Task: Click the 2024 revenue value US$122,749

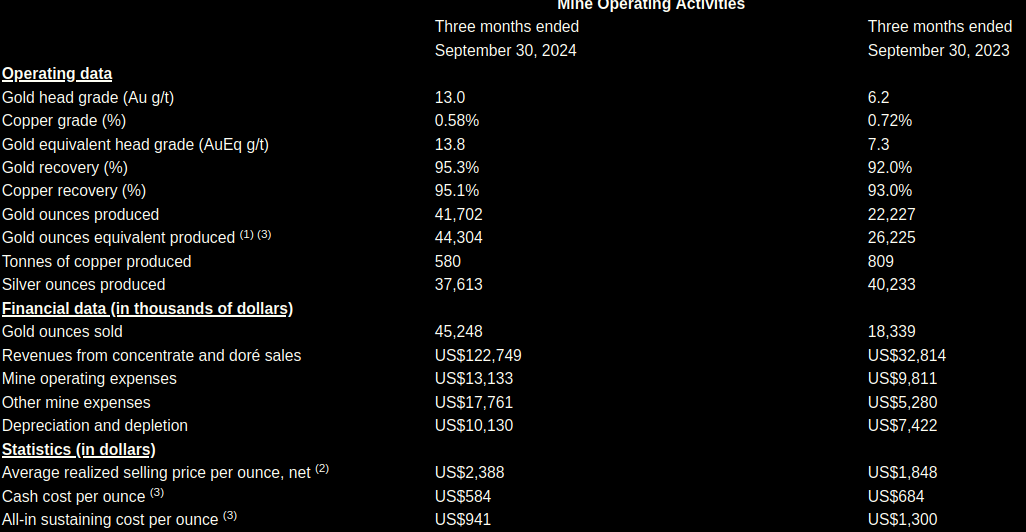Action: click(478, 355)
